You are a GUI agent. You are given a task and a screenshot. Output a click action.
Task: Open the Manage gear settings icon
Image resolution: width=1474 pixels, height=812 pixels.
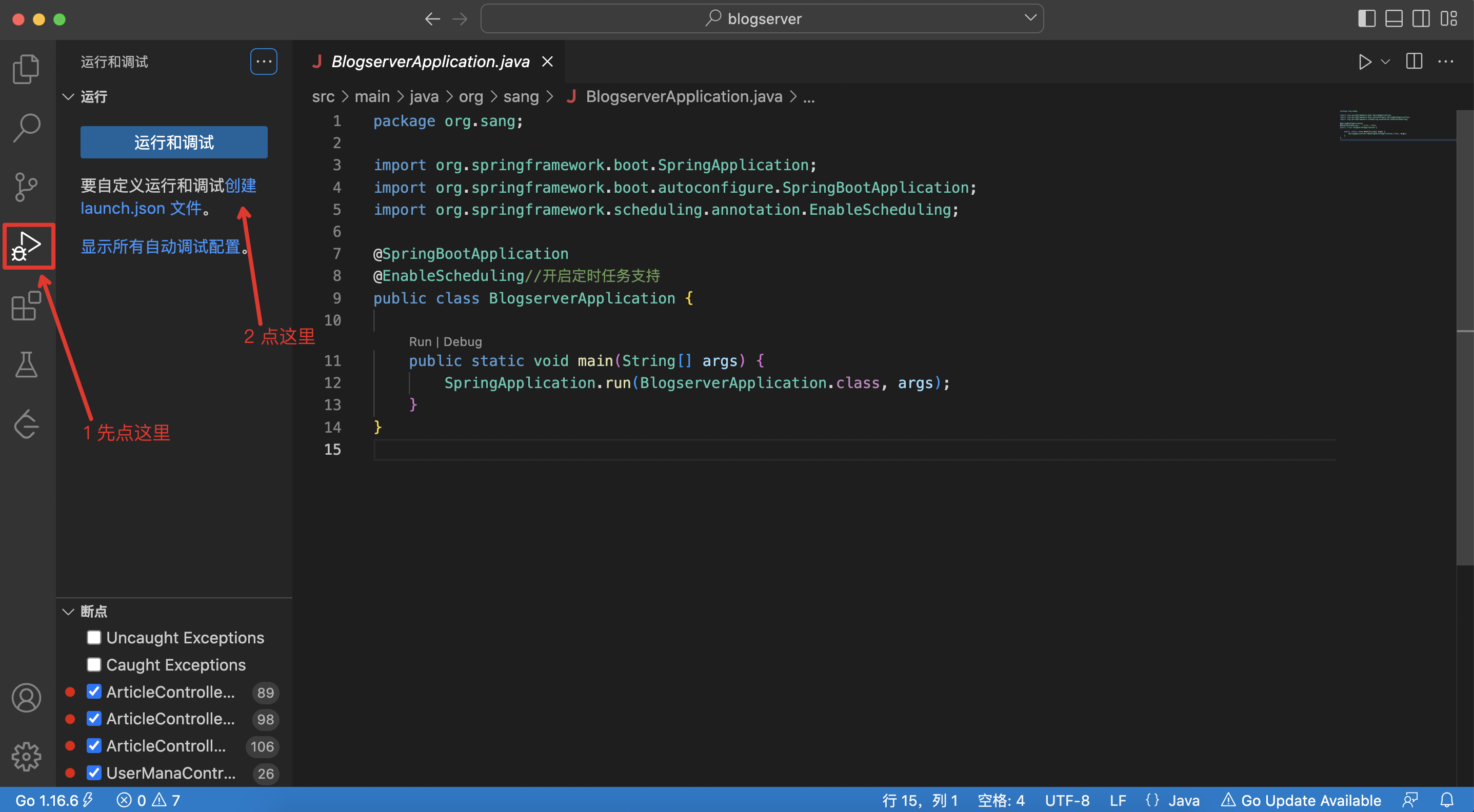26,757
